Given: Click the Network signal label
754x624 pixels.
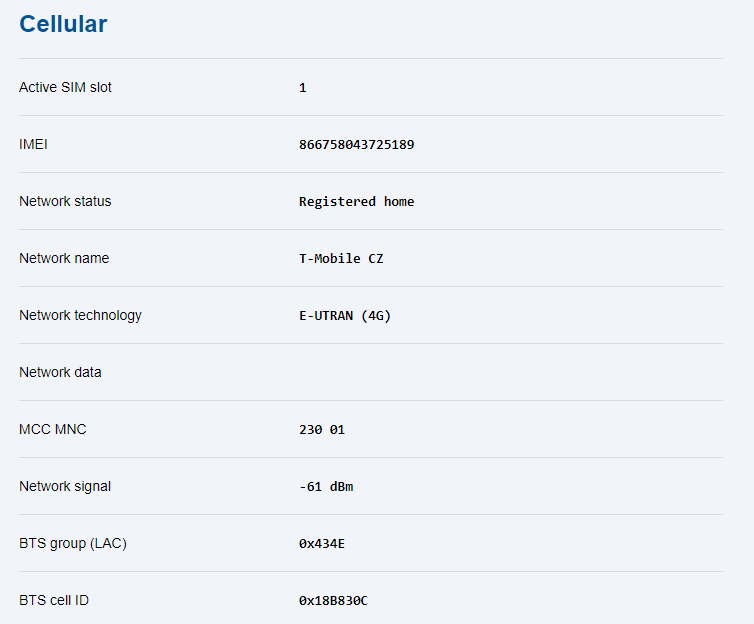Looking at the screenshot, I should 65,486.
